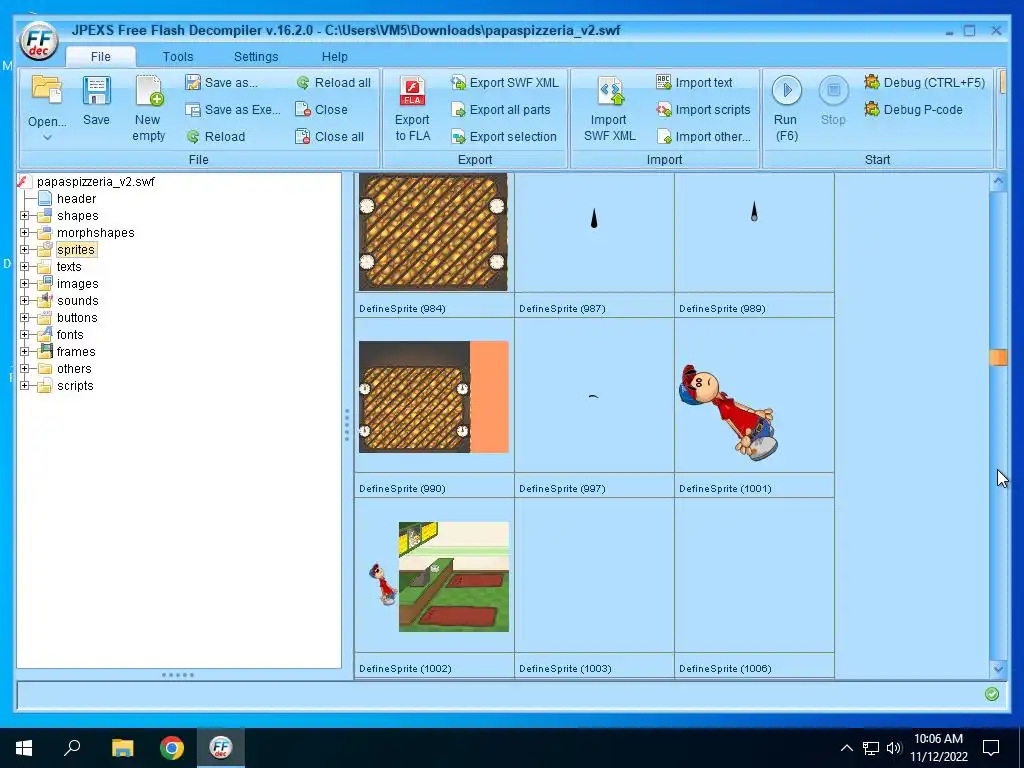This screenshot has height=768, width=1024.
Task: Expand the shapes tree node
Action: click(24, 216)
